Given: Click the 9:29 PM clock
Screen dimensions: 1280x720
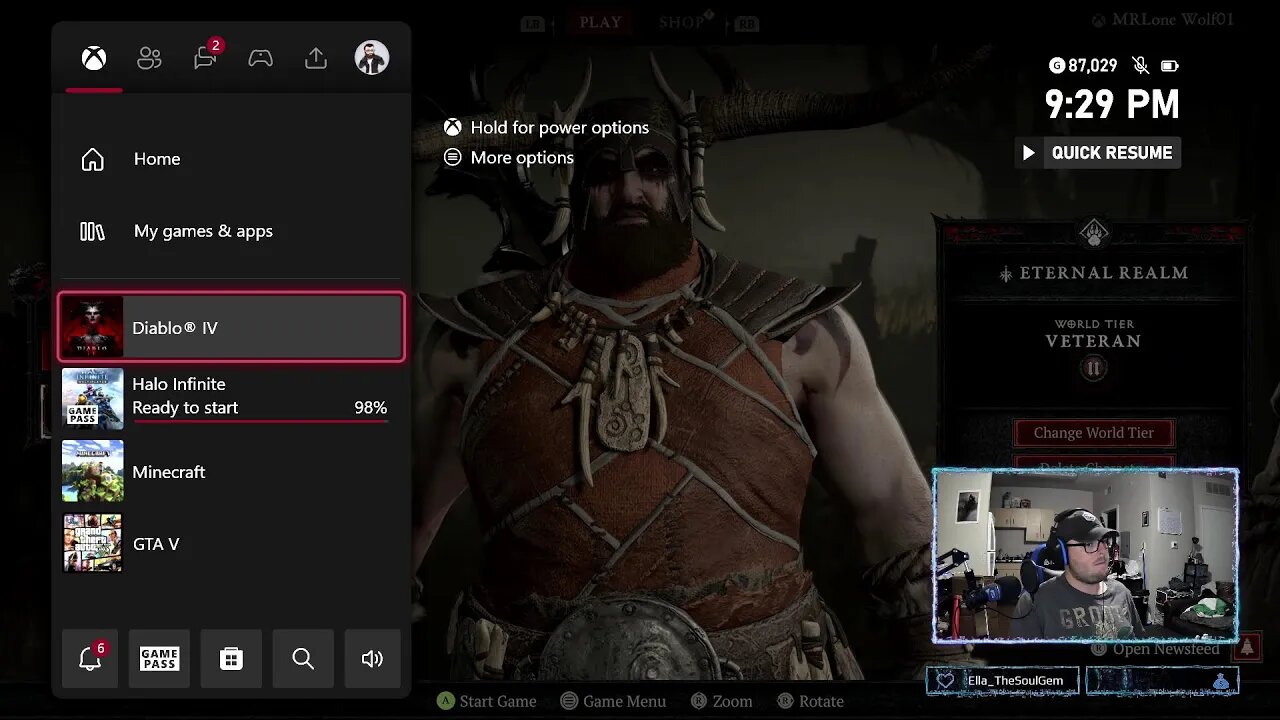Looking at the screenshot, I should pyautogui.click(x=1112, y=104).
